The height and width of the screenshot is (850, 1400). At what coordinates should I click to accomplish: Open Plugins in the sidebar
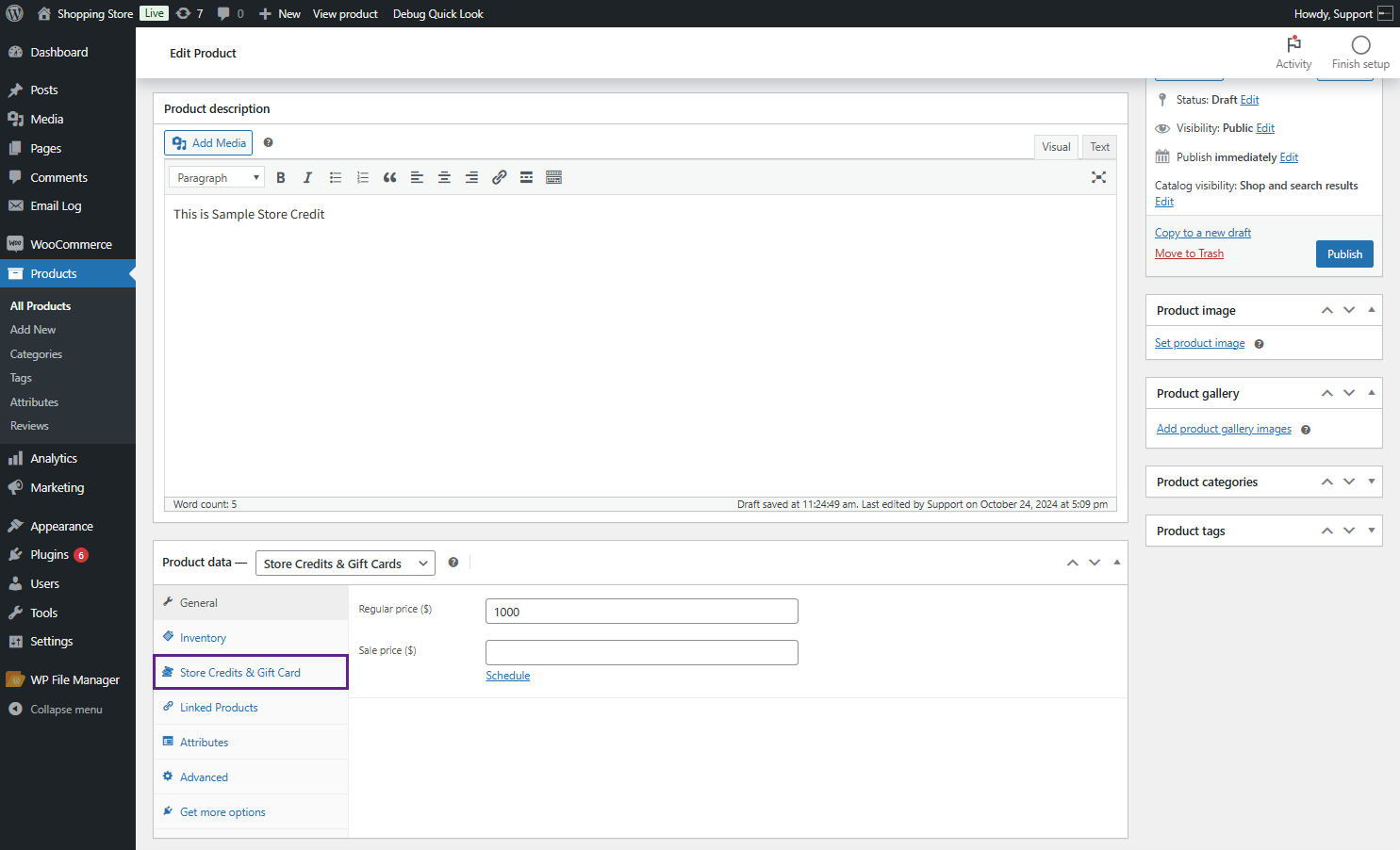coord(68,554)
